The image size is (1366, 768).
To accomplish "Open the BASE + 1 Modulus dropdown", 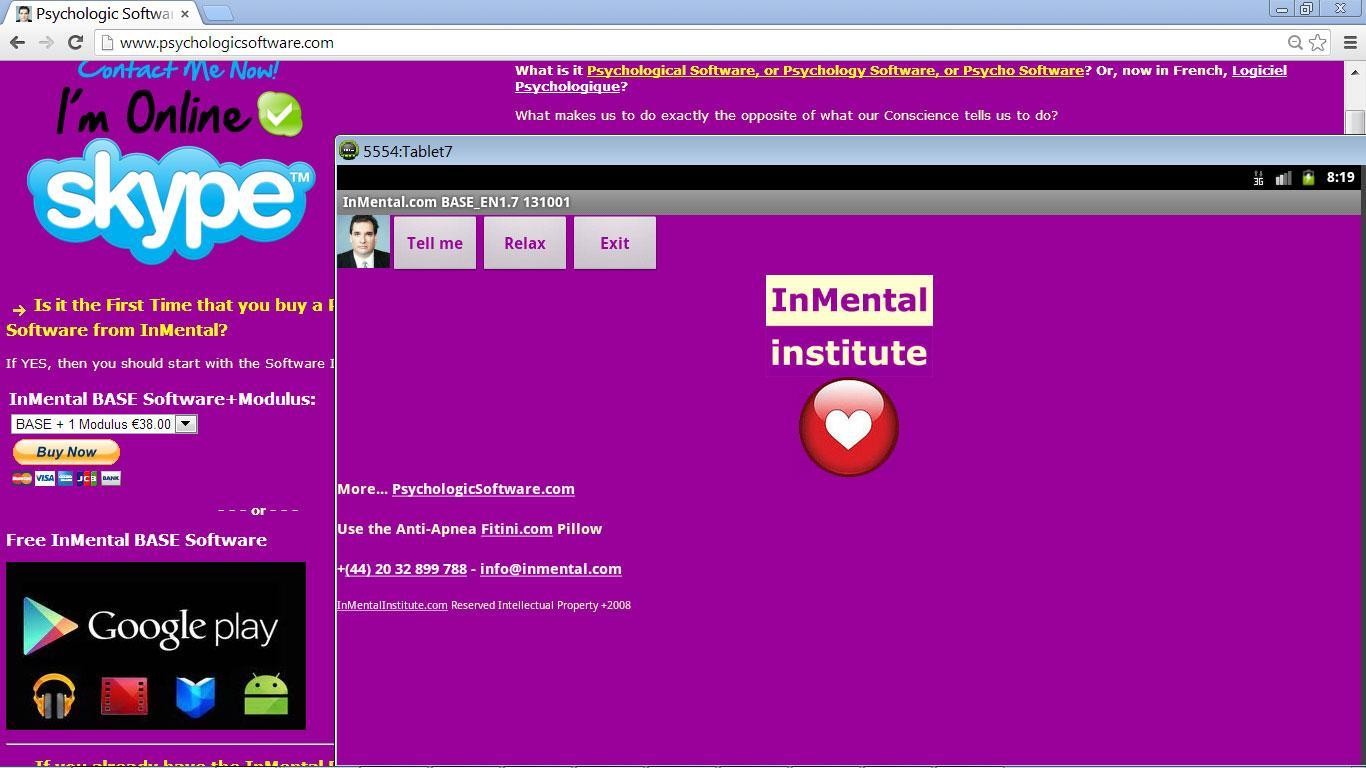I will pyautogui.click(x=104, y=424).
